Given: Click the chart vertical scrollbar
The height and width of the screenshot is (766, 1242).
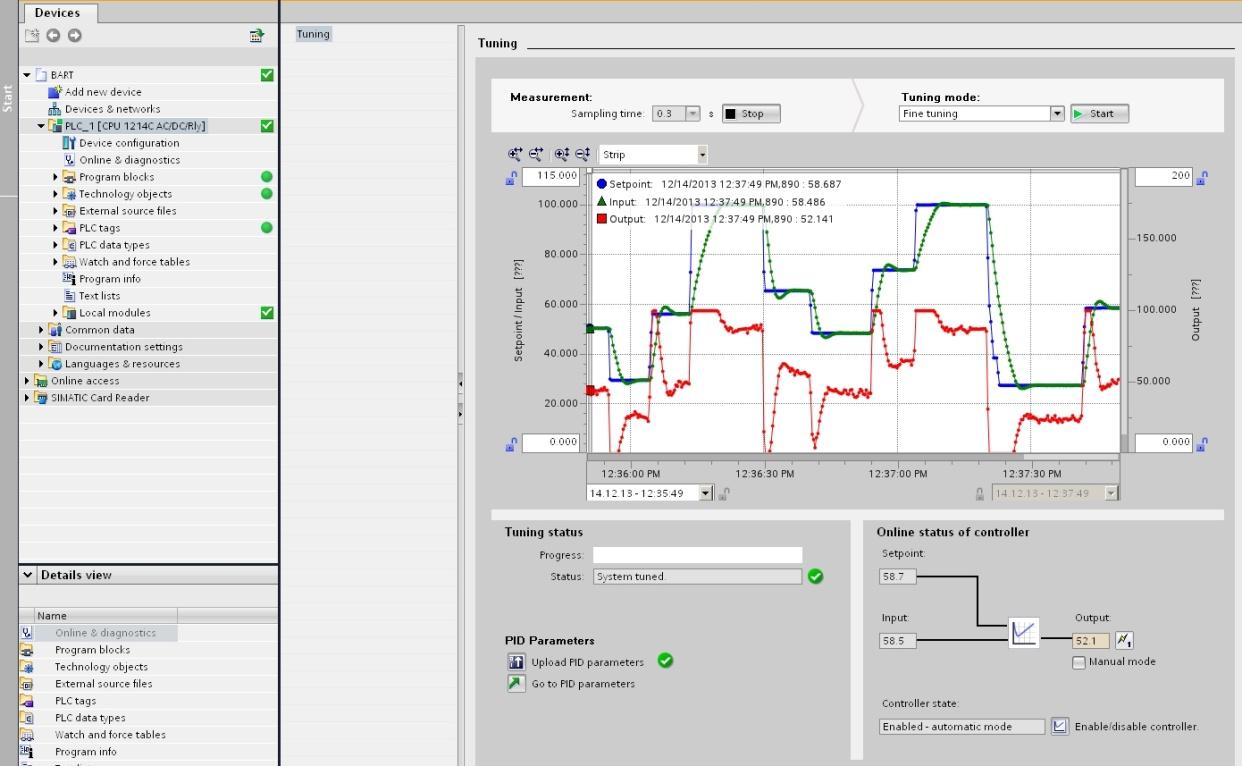Looking at the screenshot, I should coord(1124,310).
